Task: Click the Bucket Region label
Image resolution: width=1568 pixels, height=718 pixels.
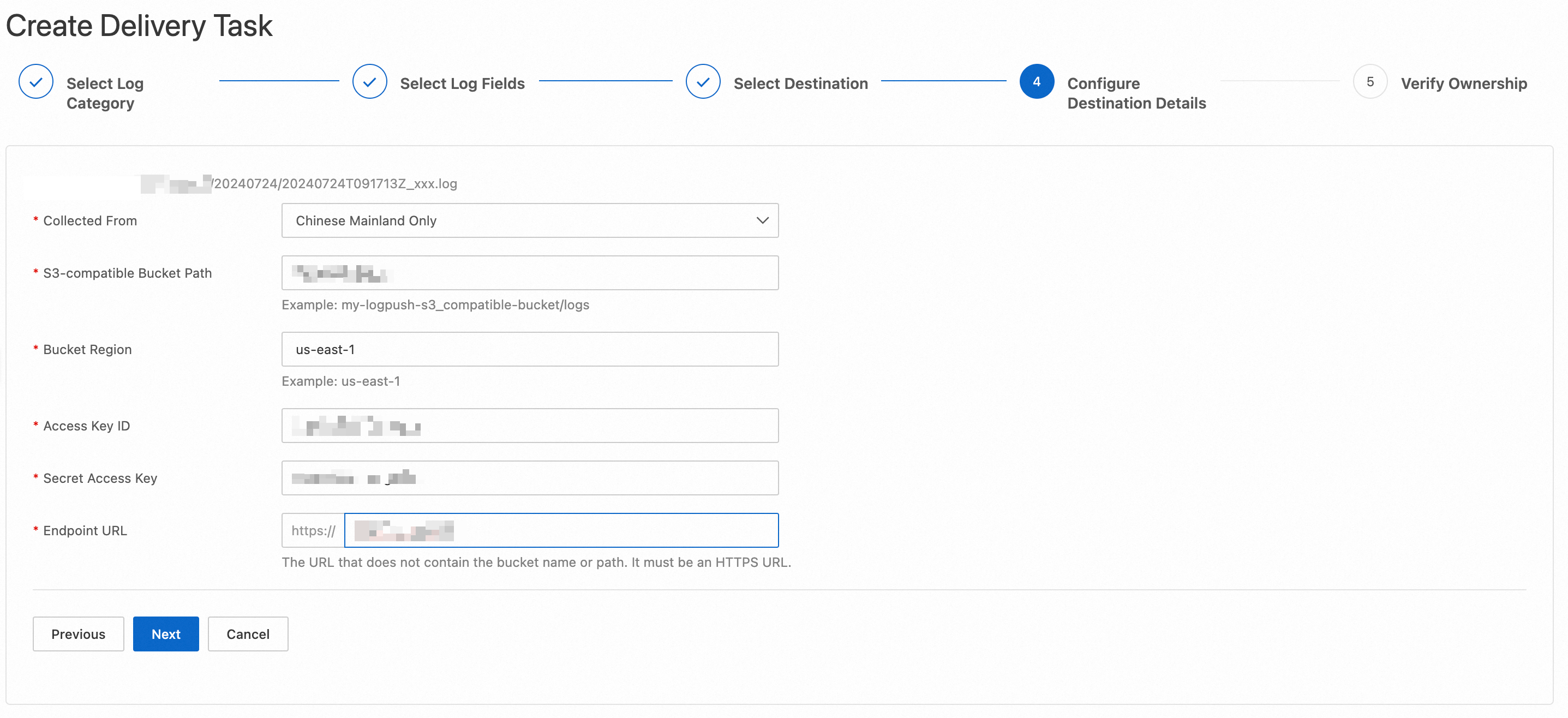Action: point(87,350)
